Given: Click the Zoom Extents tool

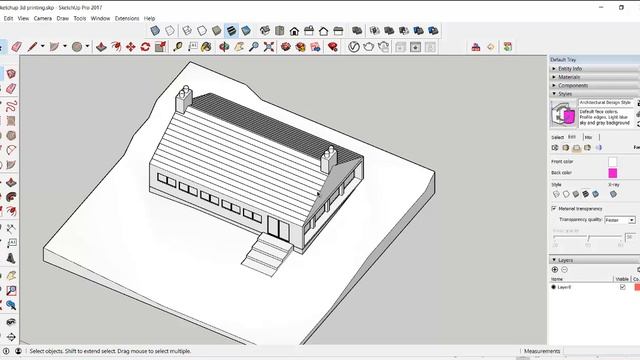Looking at the screenshot, I should (269, 47).
